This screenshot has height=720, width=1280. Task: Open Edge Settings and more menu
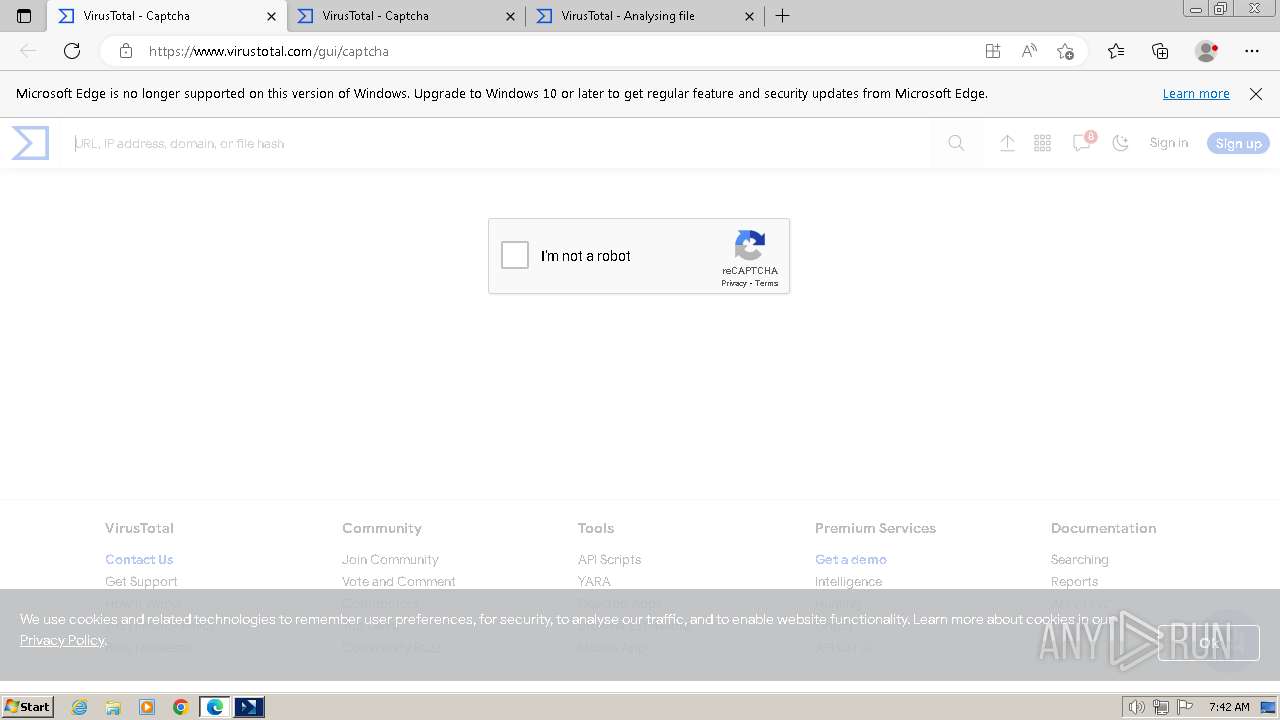[1252, 51]
